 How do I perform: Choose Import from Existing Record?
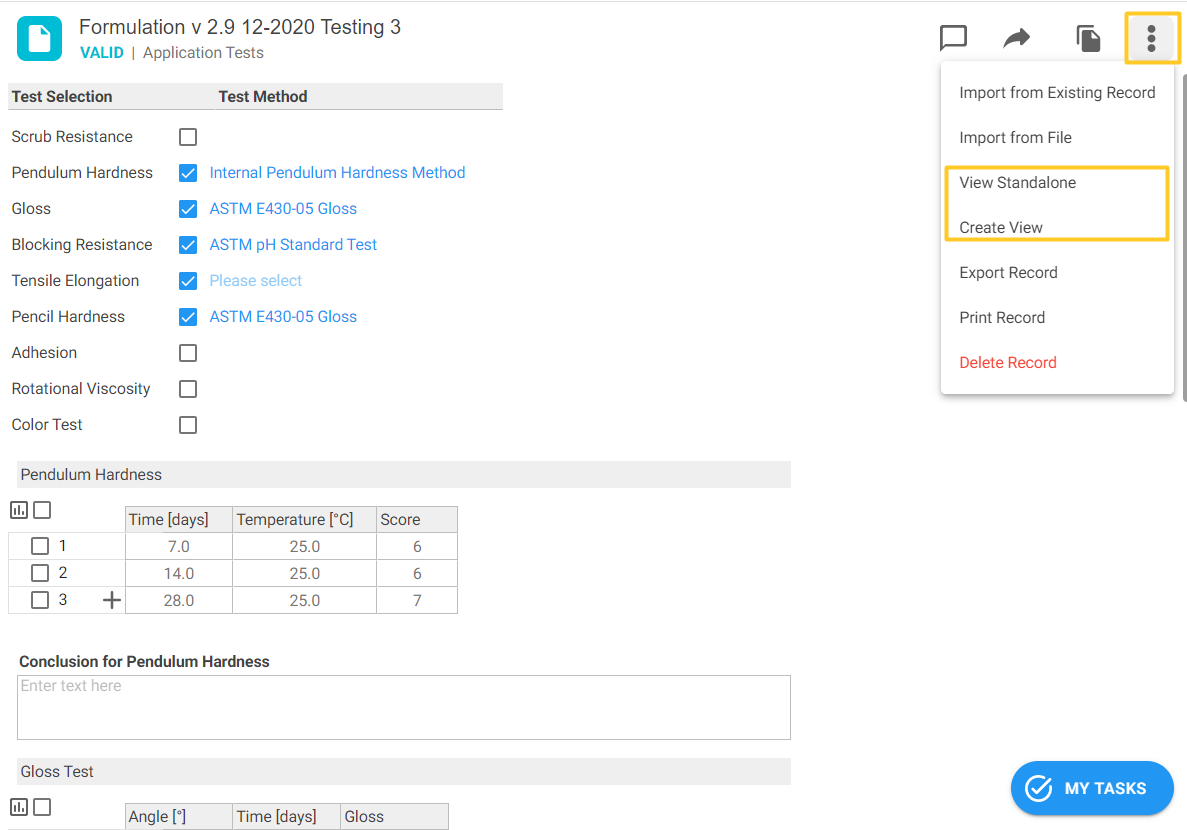click(x=1057, y=92)
